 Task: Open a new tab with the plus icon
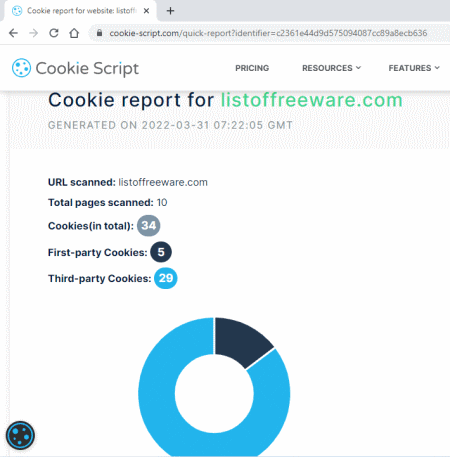point(170,11)
